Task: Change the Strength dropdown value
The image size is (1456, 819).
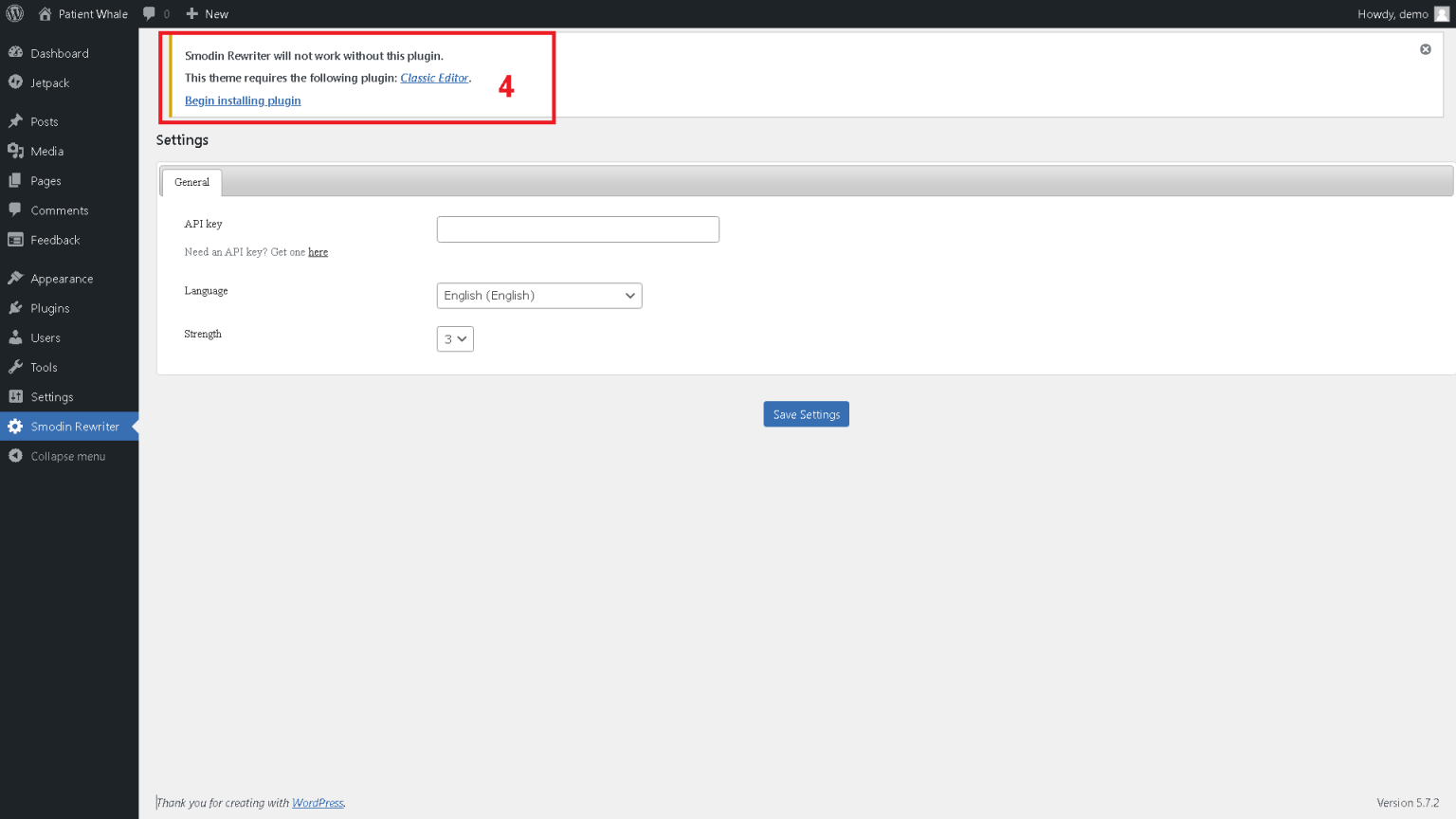Action: 455,338
